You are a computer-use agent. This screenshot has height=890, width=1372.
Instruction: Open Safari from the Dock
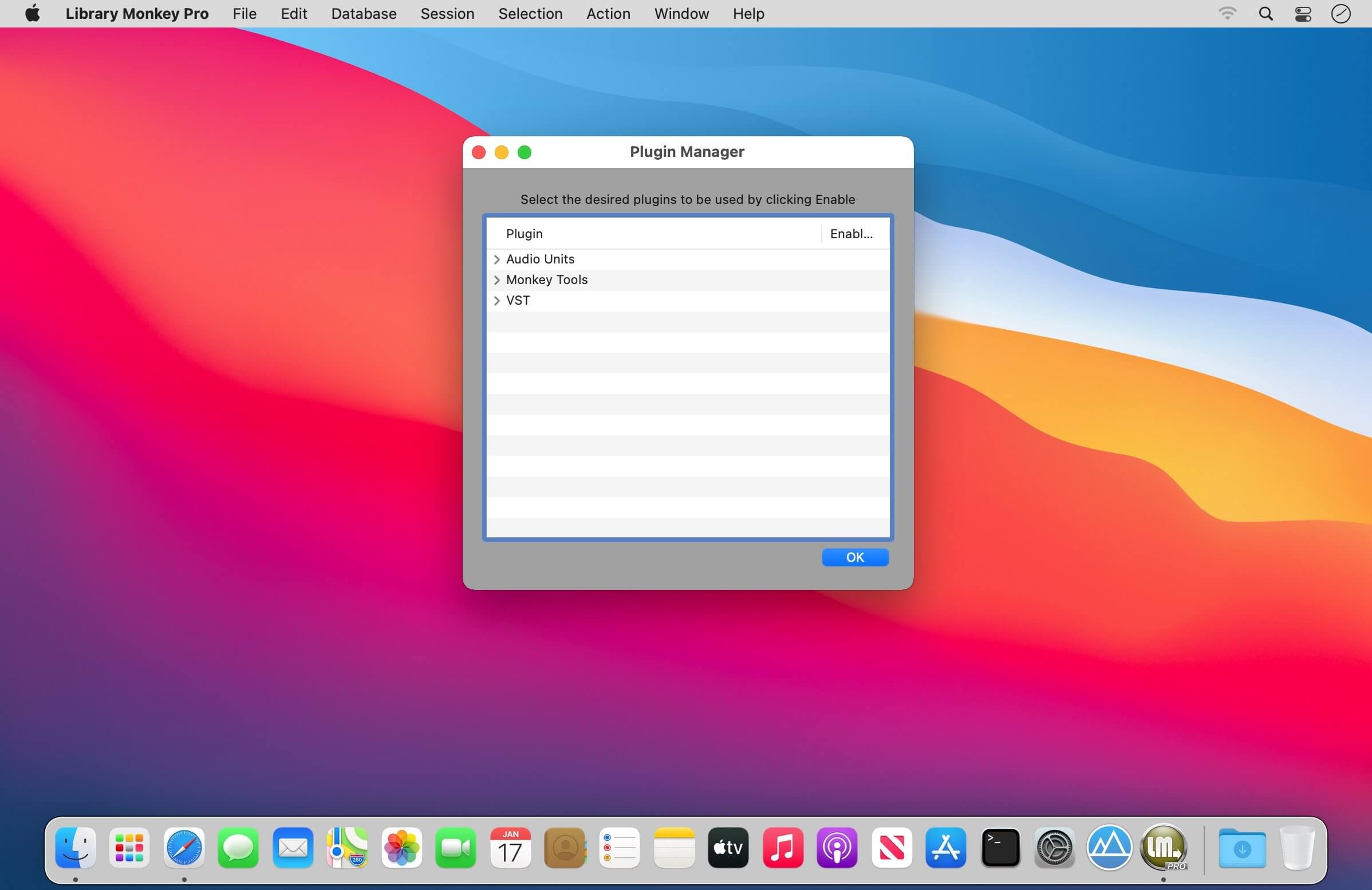click(184, 848)
